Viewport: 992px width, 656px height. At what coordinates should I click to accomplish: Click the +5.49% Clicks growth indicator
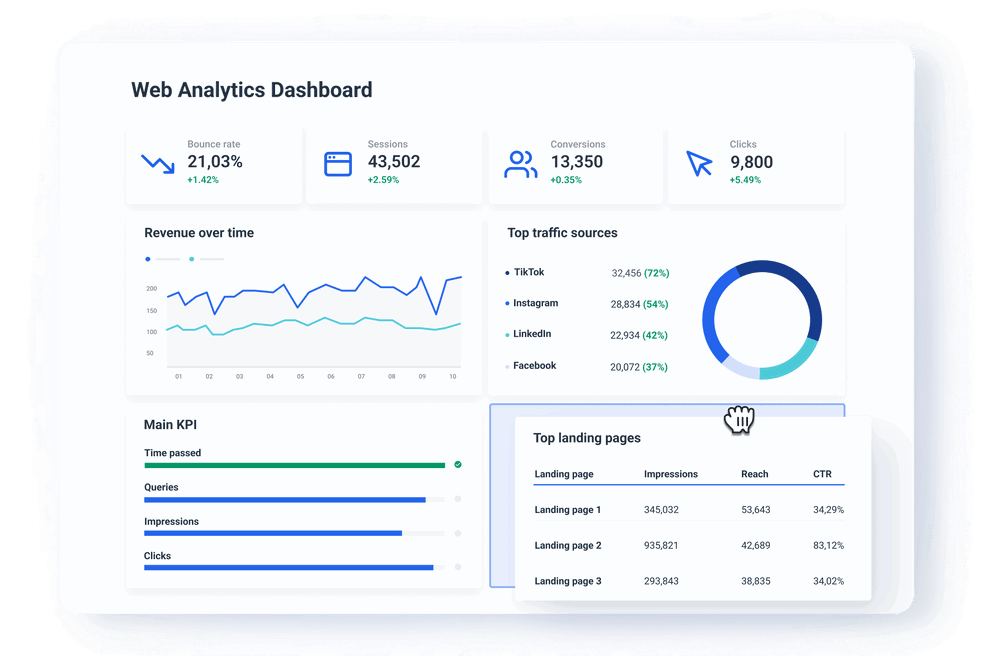743,180
